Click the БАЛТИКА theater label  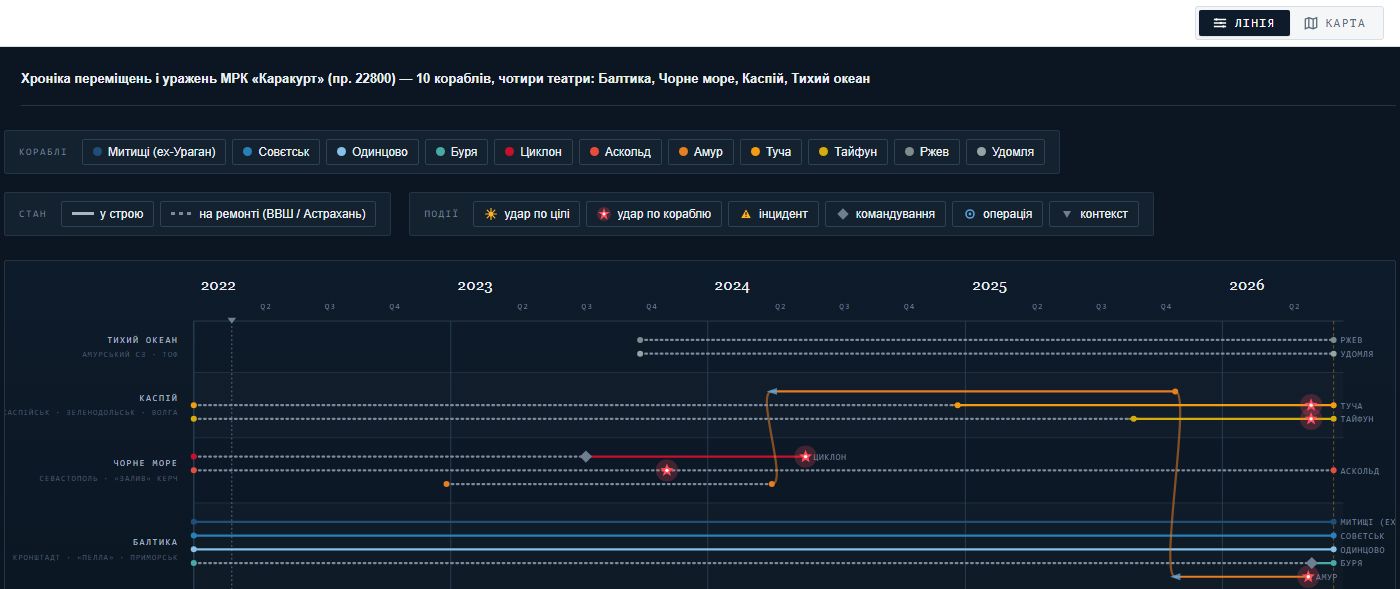coord(155,542)
